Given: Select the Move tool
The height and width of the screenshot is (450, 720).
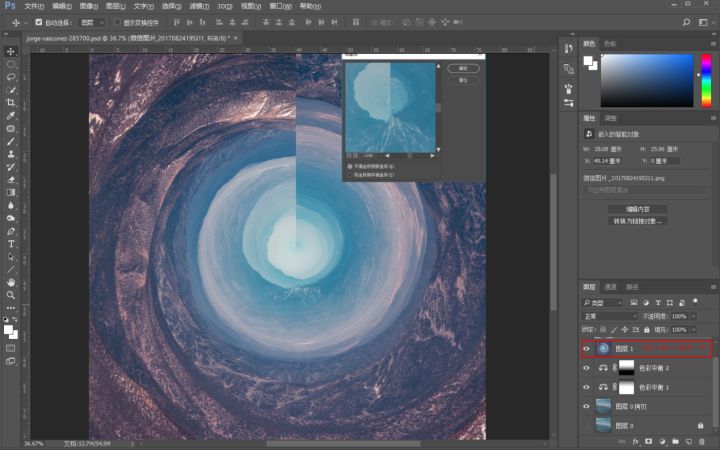Looking at the screenshot, I should click(11, 51).
